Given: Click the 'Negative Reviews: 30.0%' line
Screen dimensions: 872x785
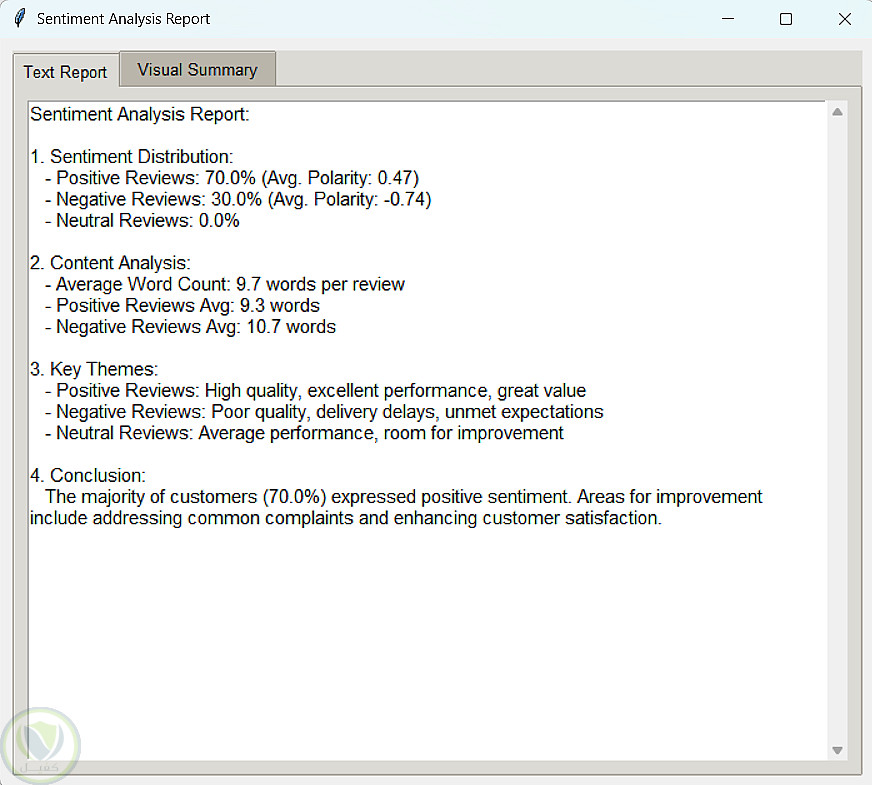Looking at the screenshot, I should coord(238,199).
